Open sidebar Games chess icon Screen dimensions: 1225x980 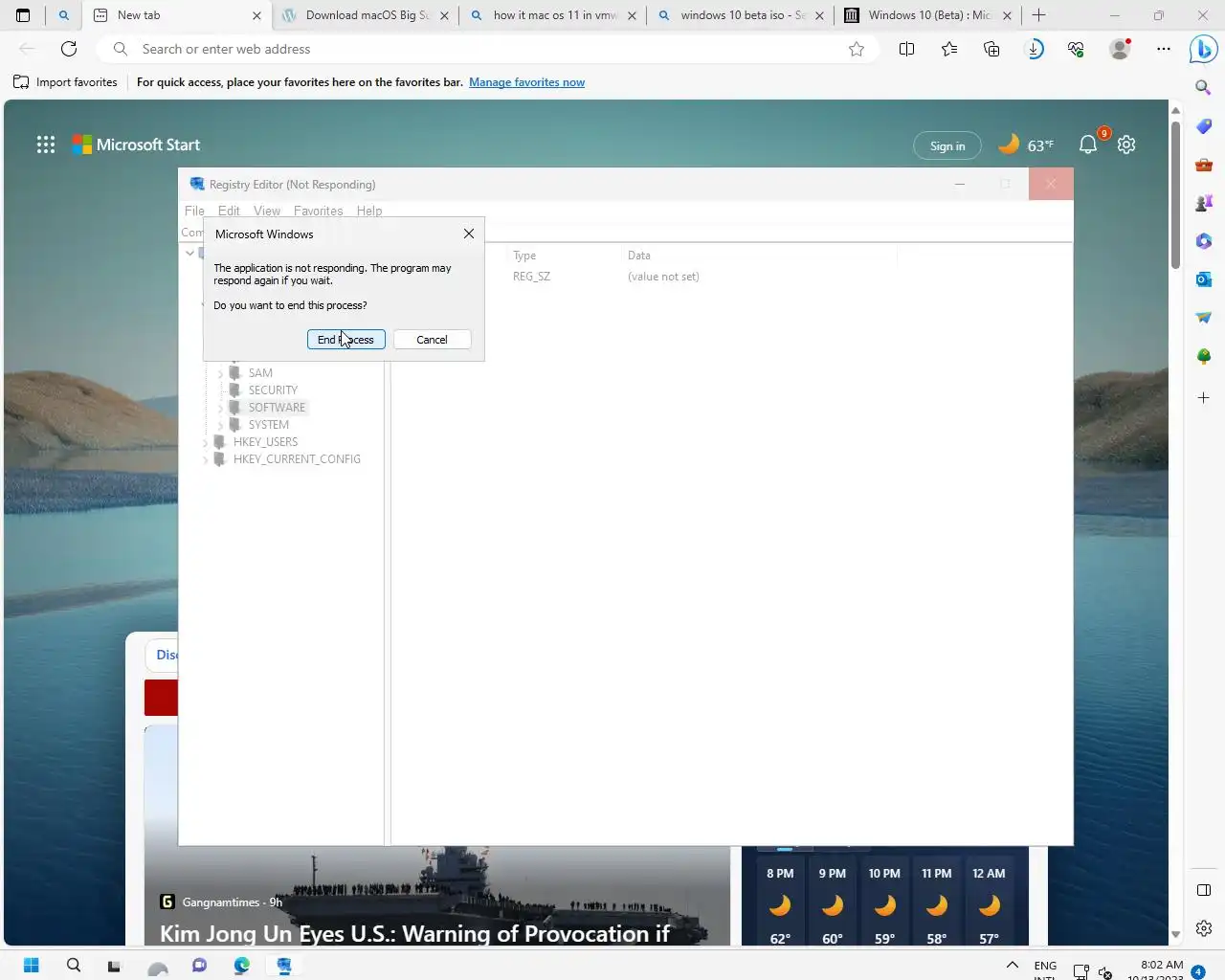(x=1204, y=203)
